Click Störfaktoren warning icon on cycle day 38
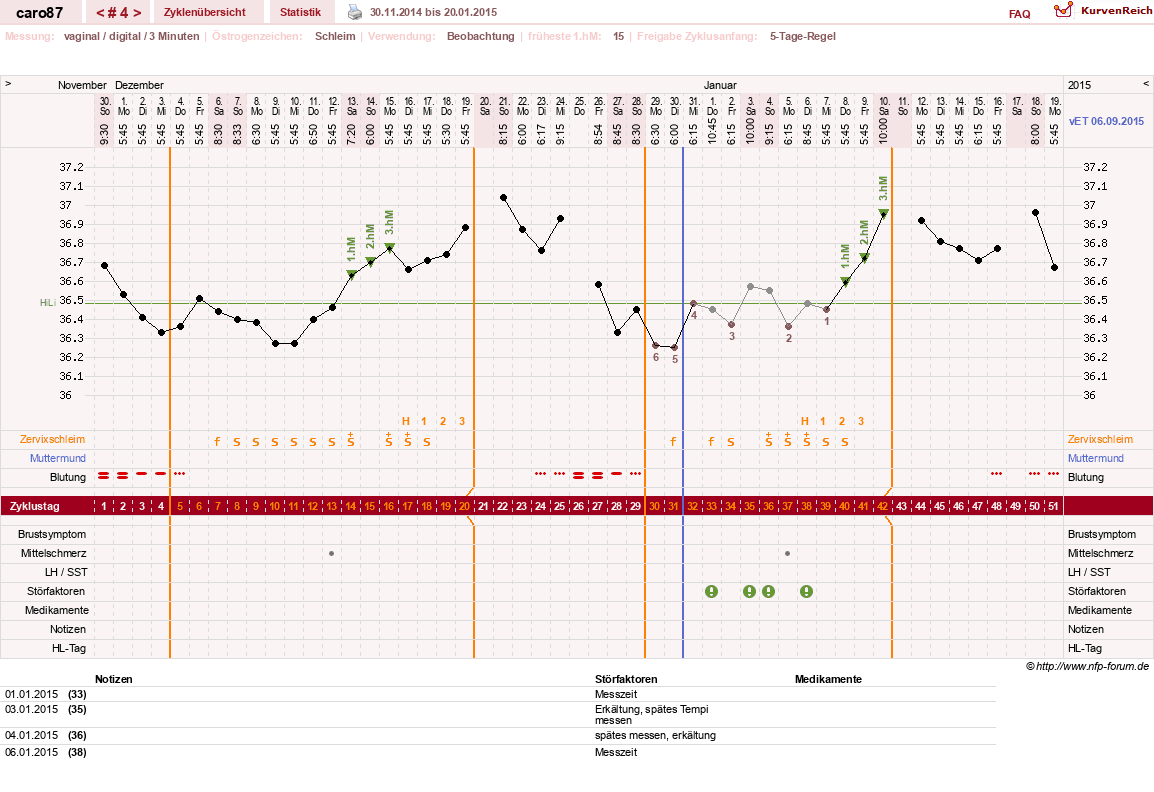This screenshot has width=1154, height=792. pos(807,591)
